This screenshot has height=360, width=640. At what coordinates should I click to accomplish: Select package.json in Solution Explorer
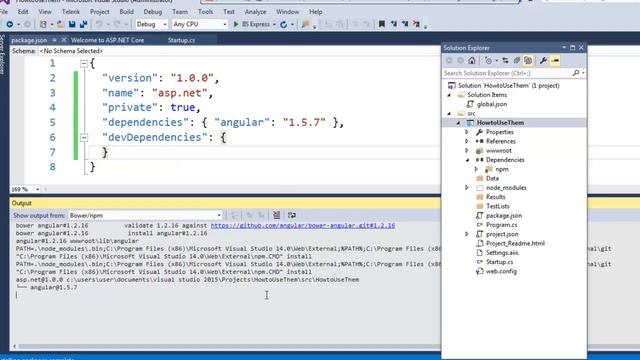pyautogui.click(x=504, y=216)
